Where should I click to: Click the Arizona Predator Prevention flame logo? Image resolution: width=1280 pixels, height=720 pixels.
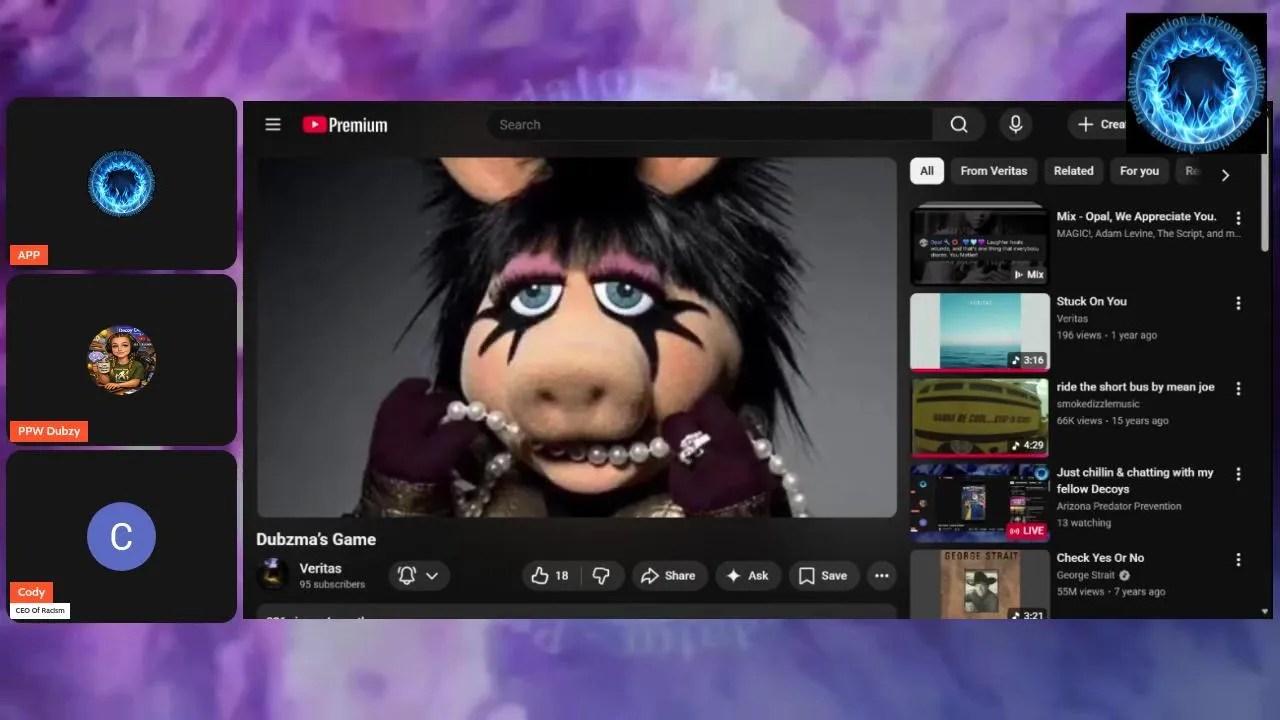pyautogui.click(x=1196, y=83)
